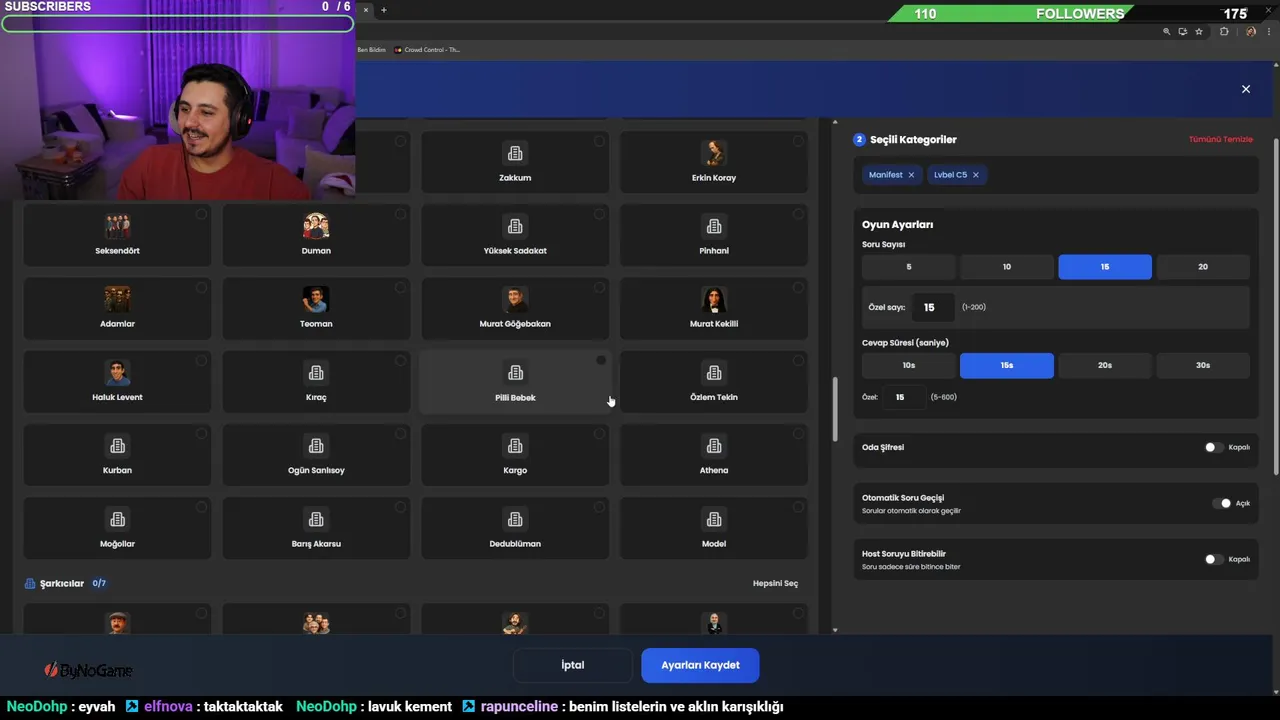Set answer time to 15s

coord(1007,365)
